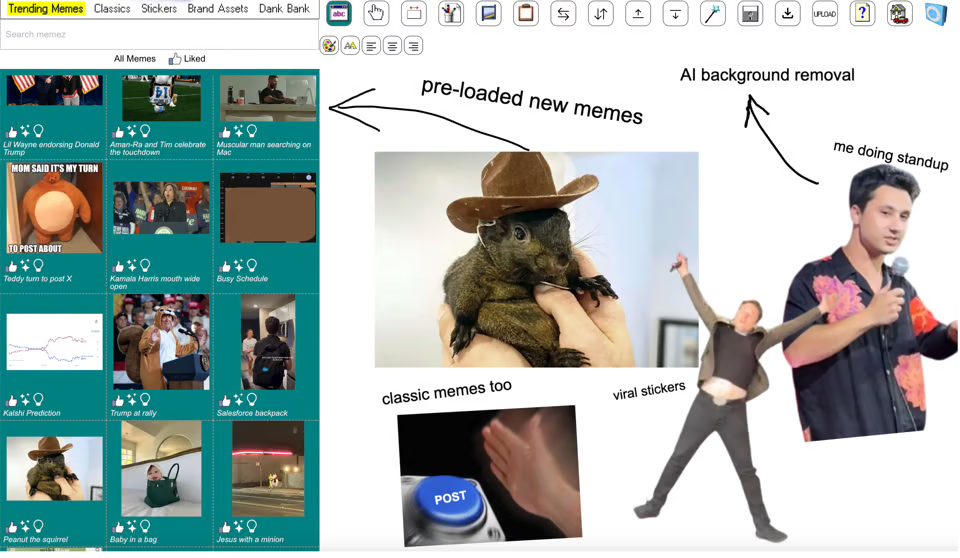Image resolution: width=960 pixels, height=558 pixels.
Task: Select the All Memes filter link
Action: click(135, 59)
